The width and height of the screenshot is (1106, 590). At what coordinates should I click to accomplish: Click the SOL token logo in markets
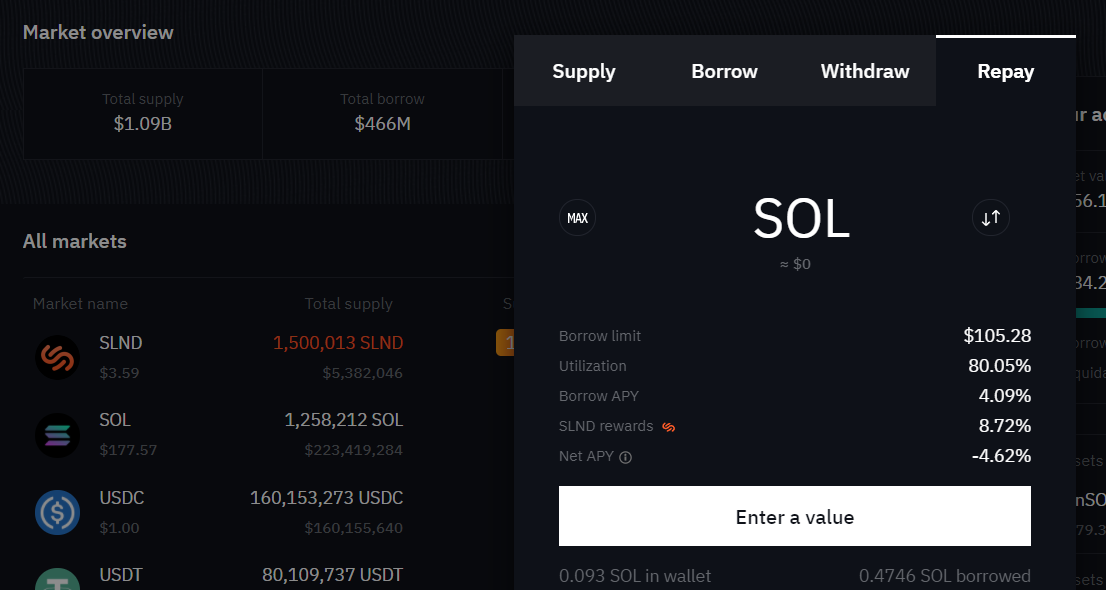[57, 435]
